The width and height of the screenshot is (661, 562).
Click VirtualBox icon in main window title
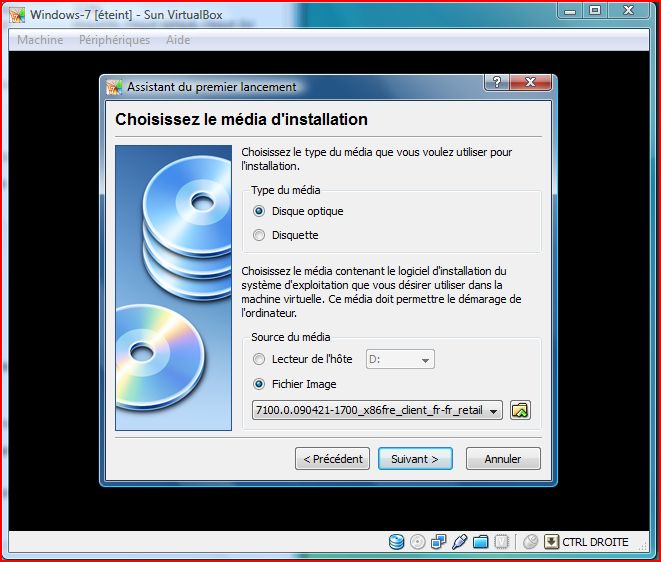[x=17, y=15]
